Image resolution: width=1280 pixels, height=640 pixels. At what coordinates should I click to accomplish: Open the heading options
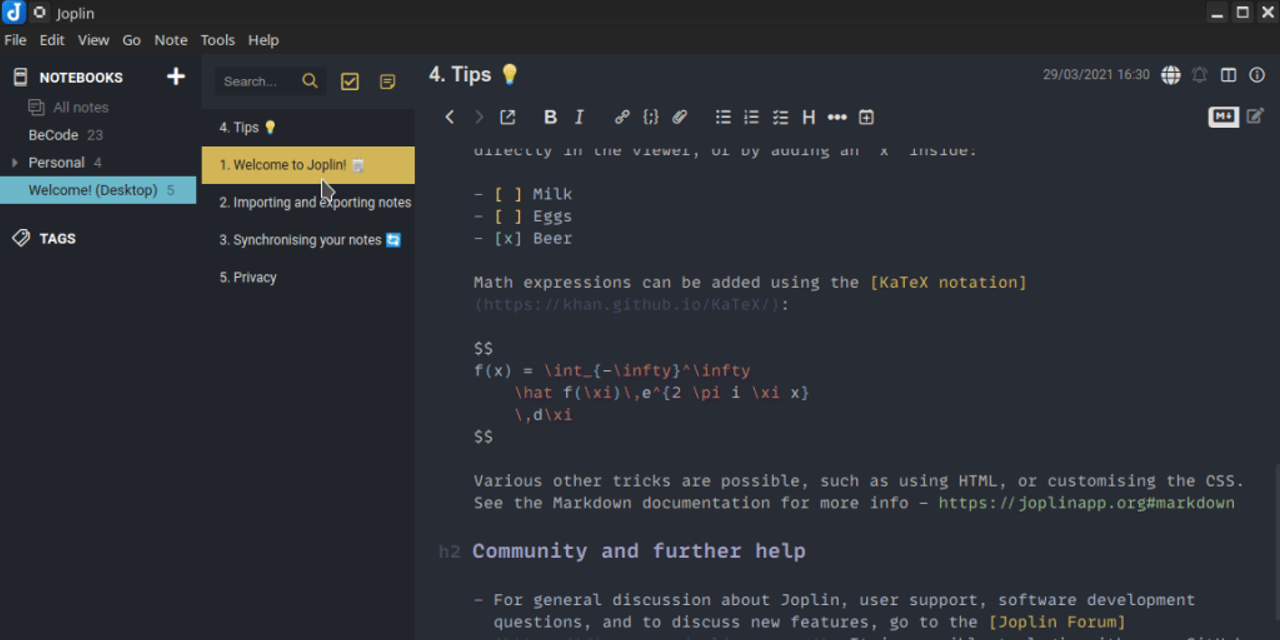coord(808,117)
